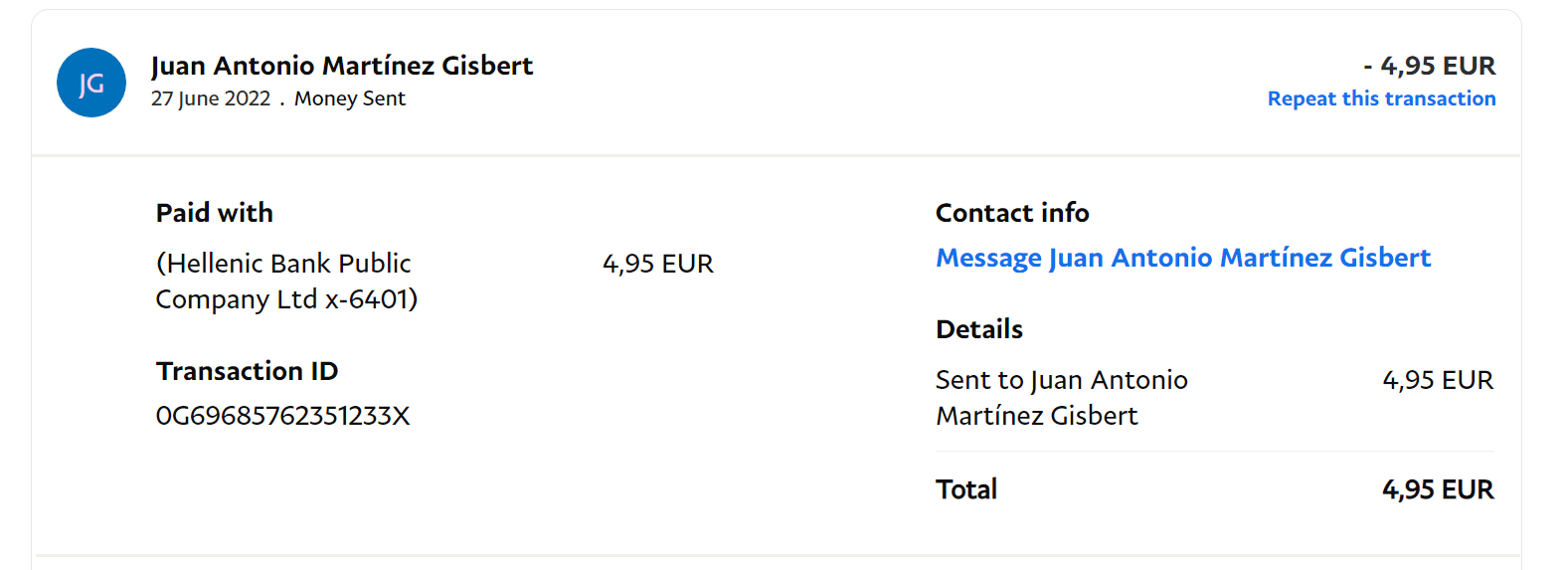Screen dimensions: 1568x570
Task: Click the Transaction ID heading
Action: pos(248,371)
